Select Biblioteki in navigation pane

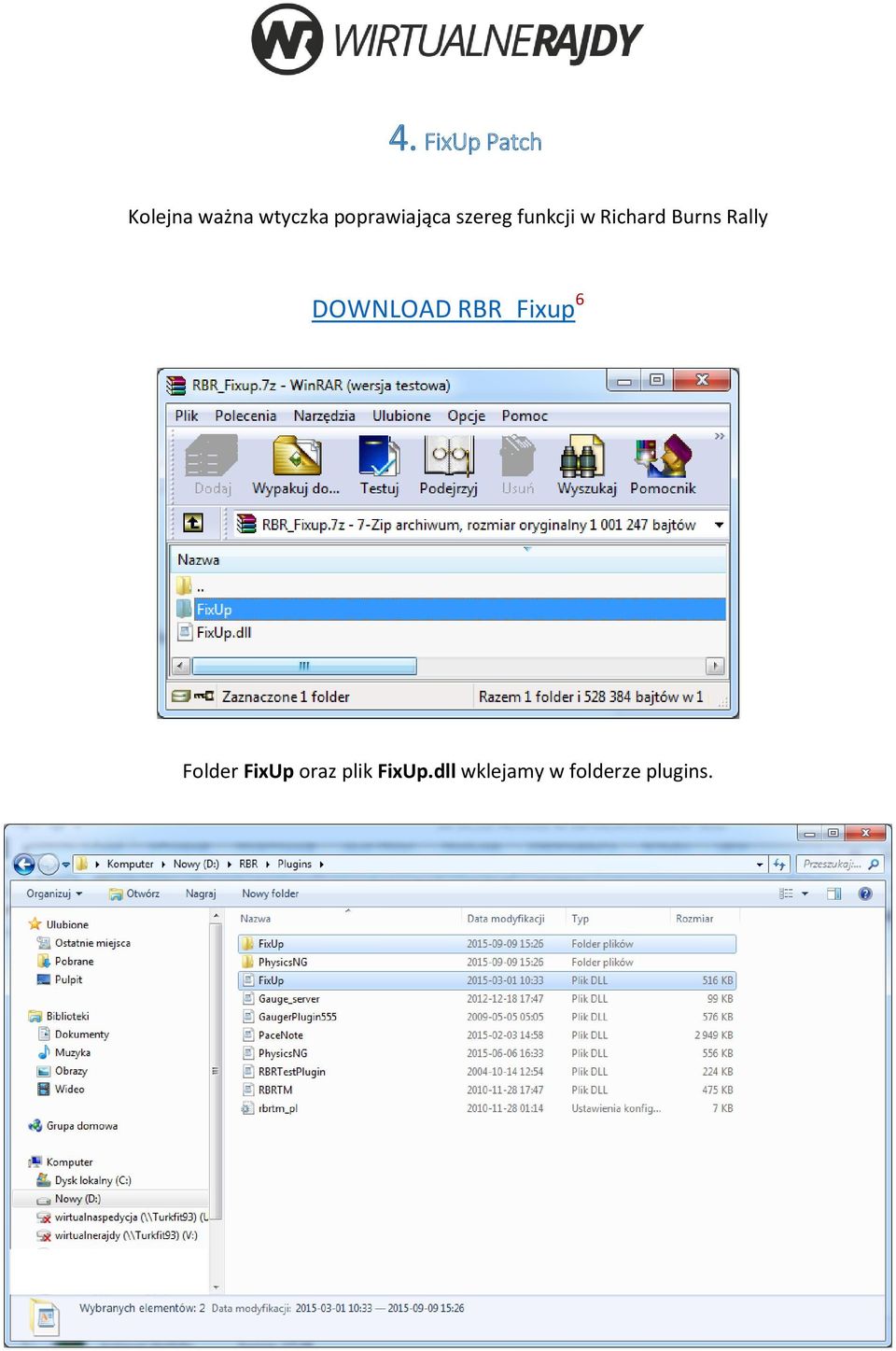pos(67,1016)
